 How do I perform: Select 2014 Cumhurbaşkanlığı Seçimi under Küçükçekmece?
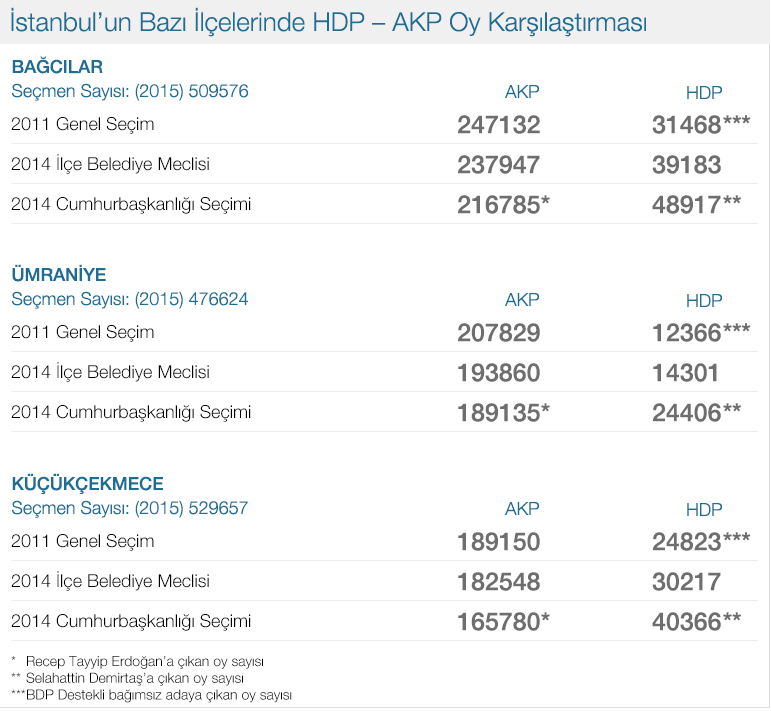point(131,622)
